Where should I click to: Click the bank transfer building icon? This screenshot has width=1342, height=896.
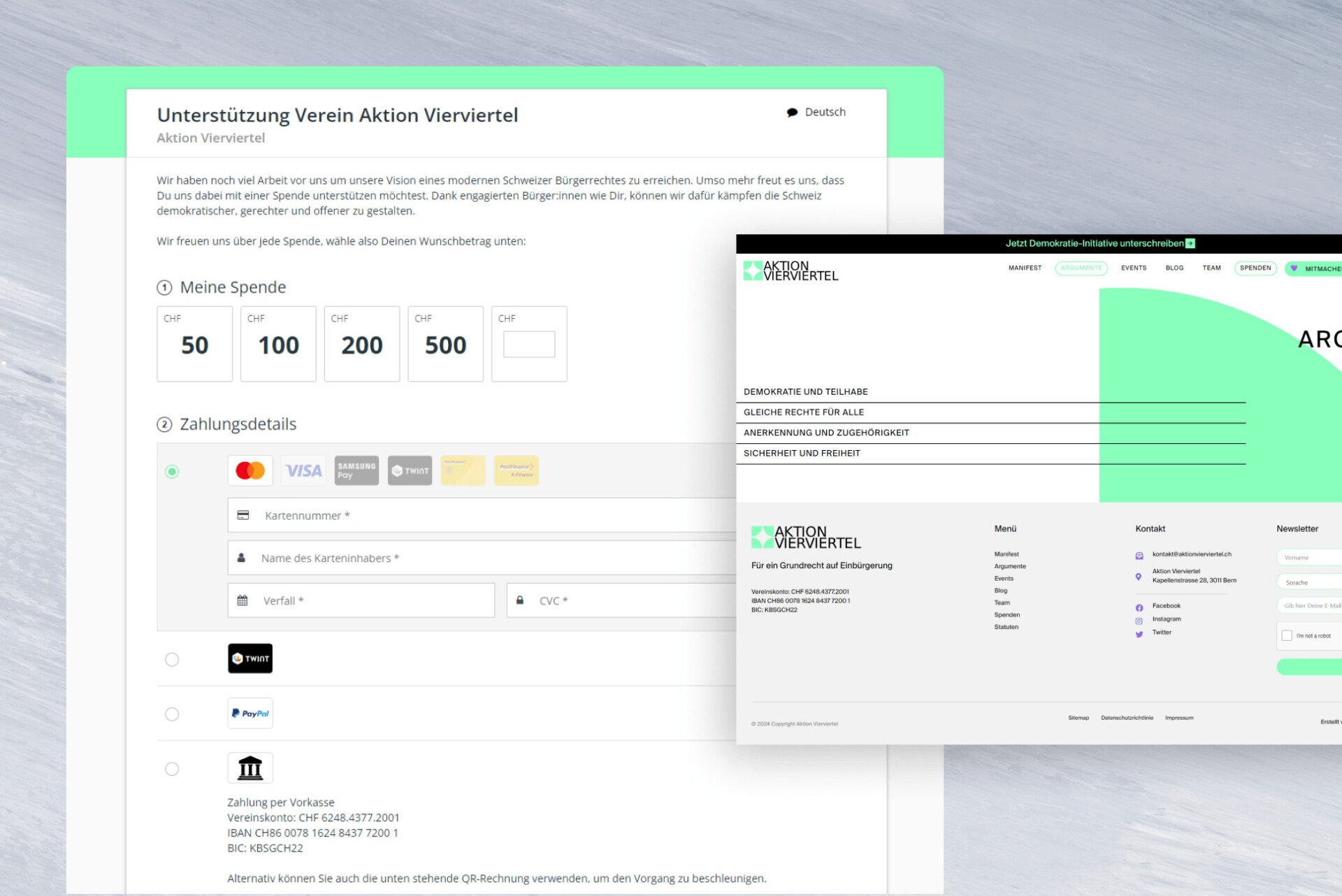(250, 768)
